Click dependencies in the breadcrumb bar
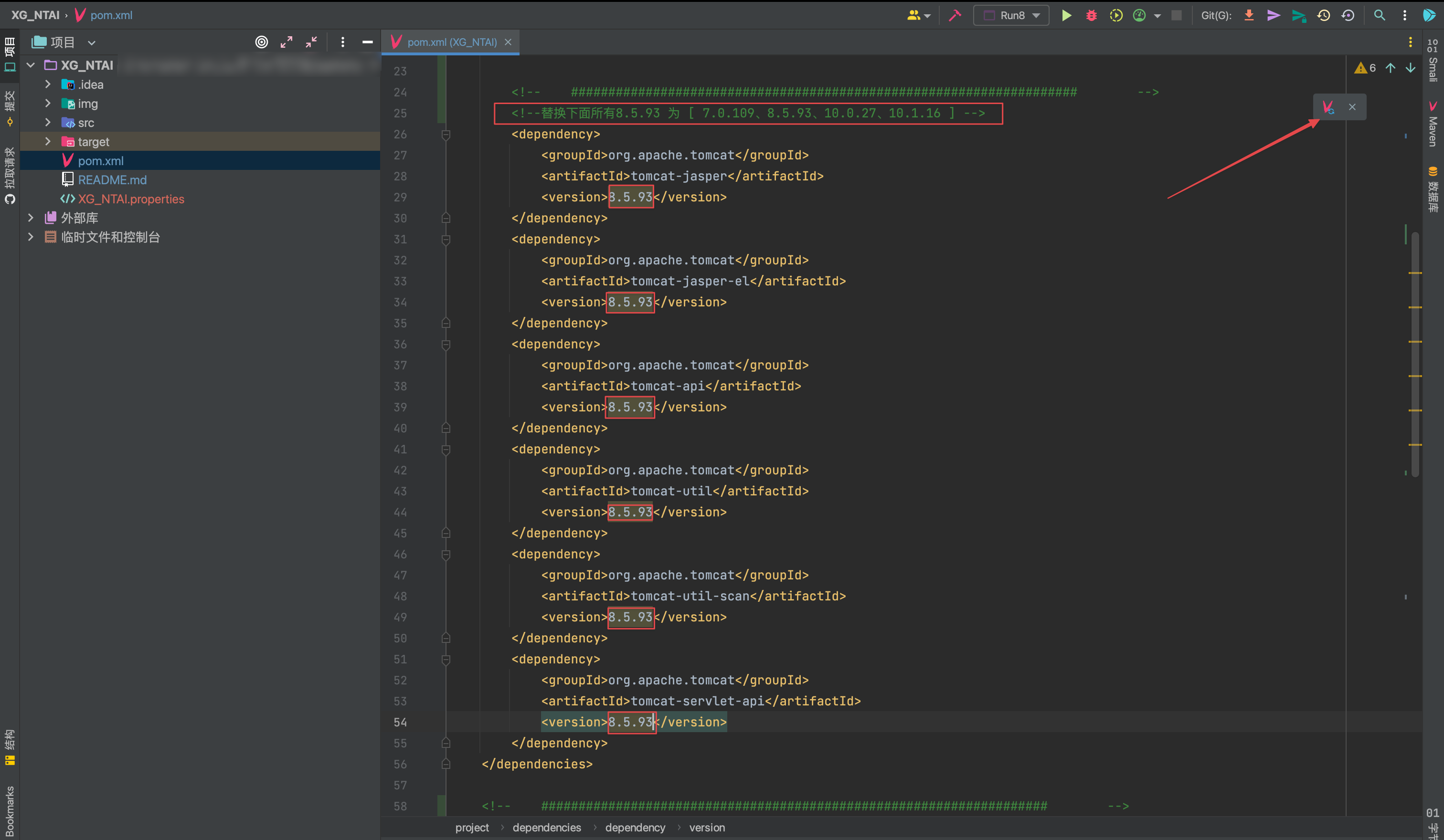 (x=546, y=828)
